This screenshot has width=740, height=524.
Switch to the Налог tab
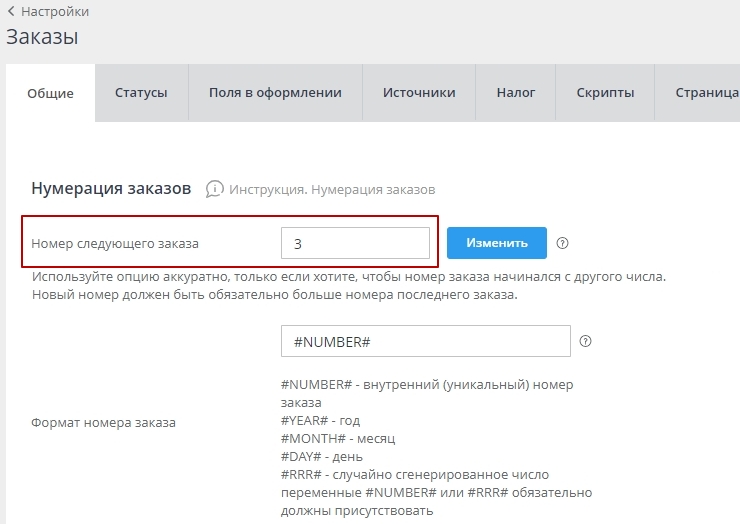tap(516, 93)
